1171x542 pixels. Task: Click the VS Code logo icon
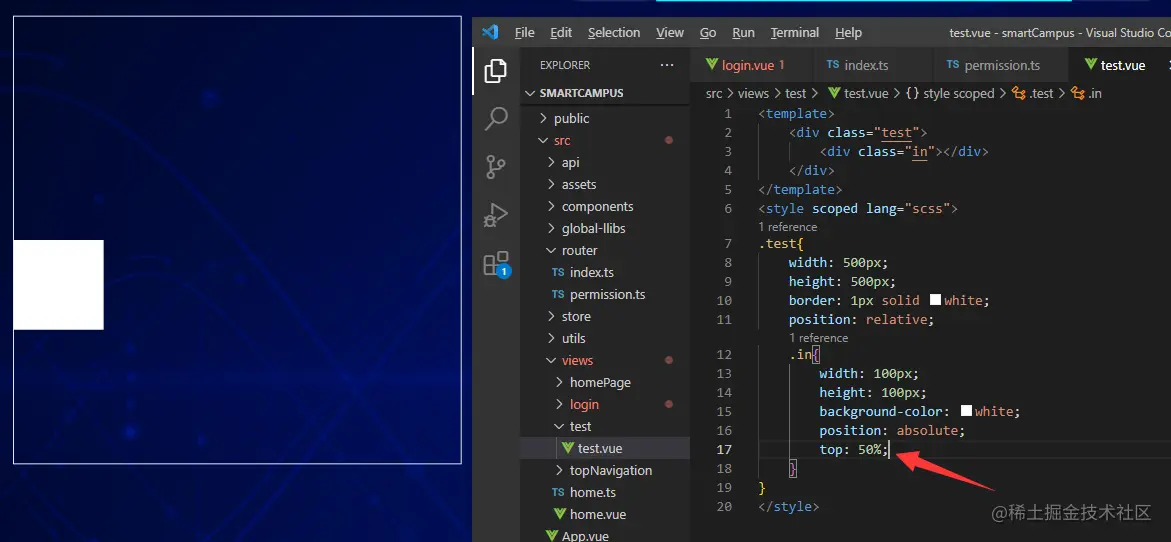490,32
